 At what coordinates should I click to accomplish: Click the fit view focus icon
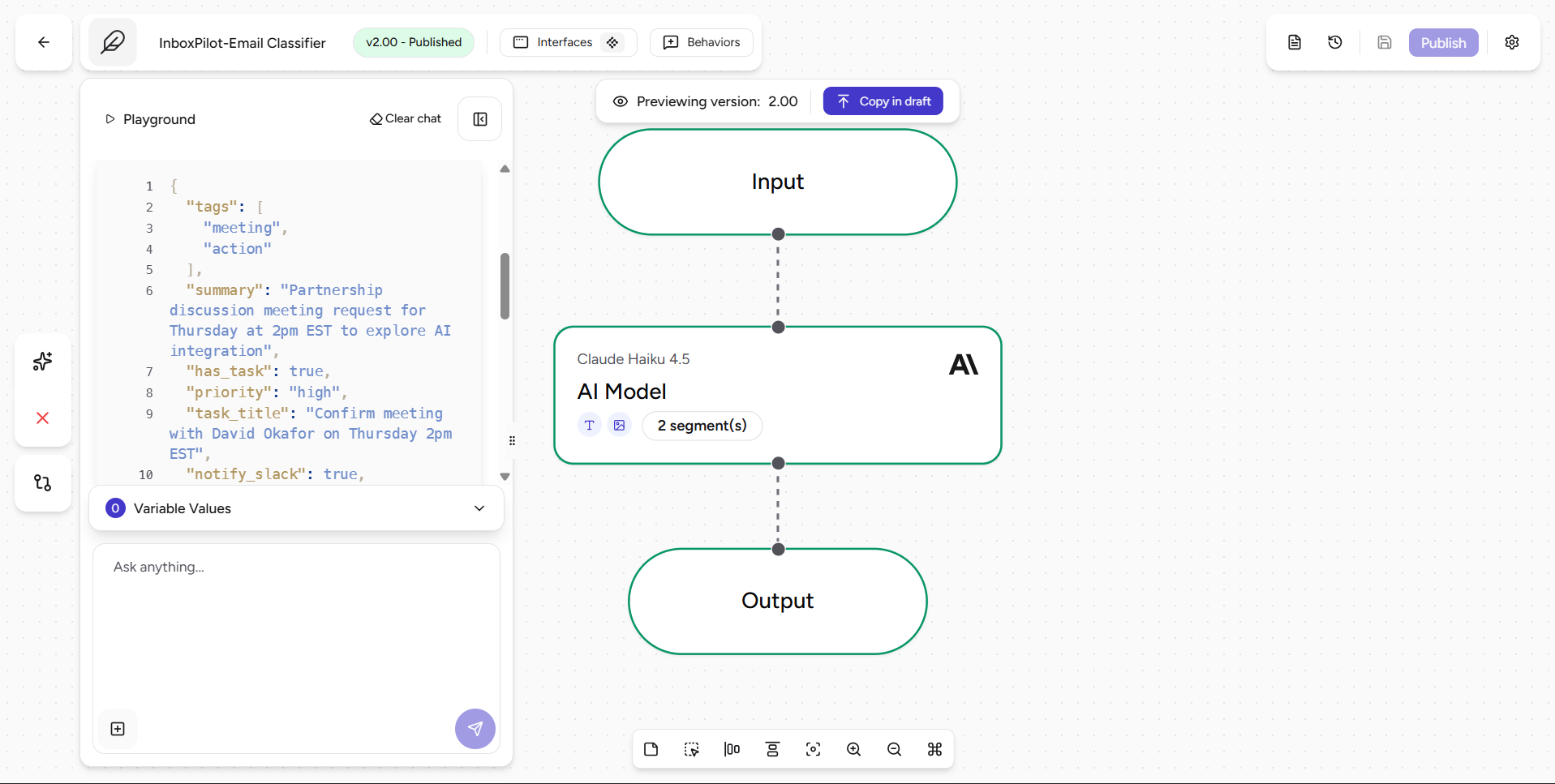click(x=814, y=749)
